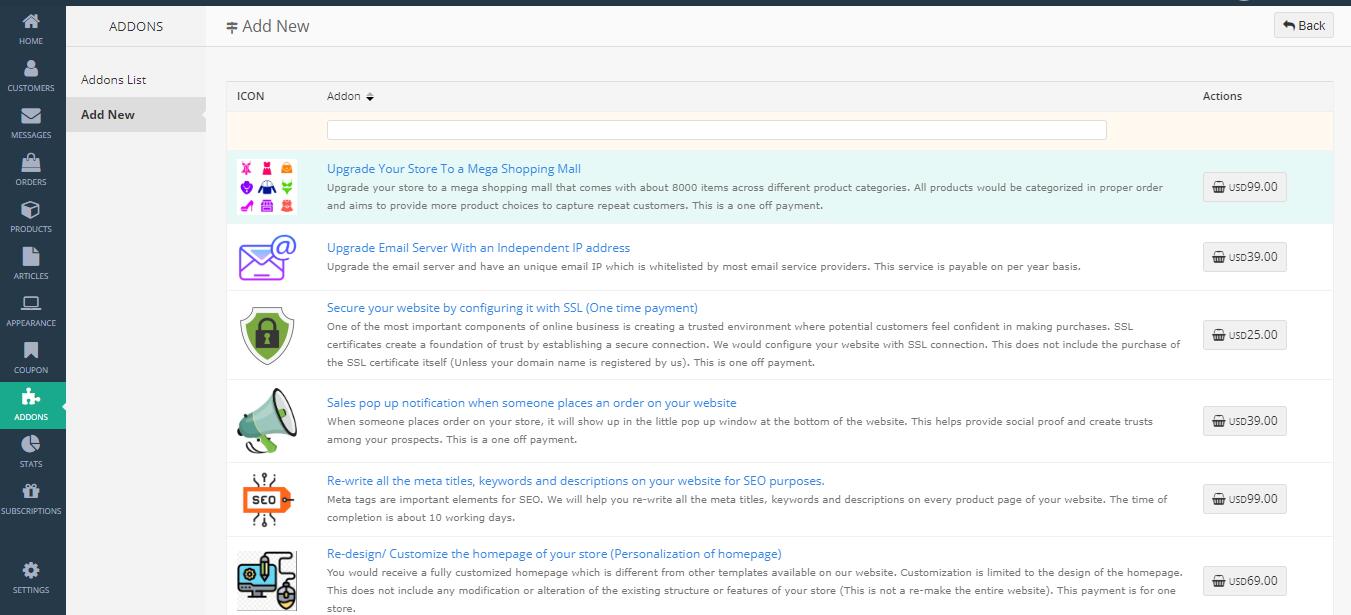Select Add New in side menu
Viewport: 1351px width, 615px height.
click(x=108, y=115)
